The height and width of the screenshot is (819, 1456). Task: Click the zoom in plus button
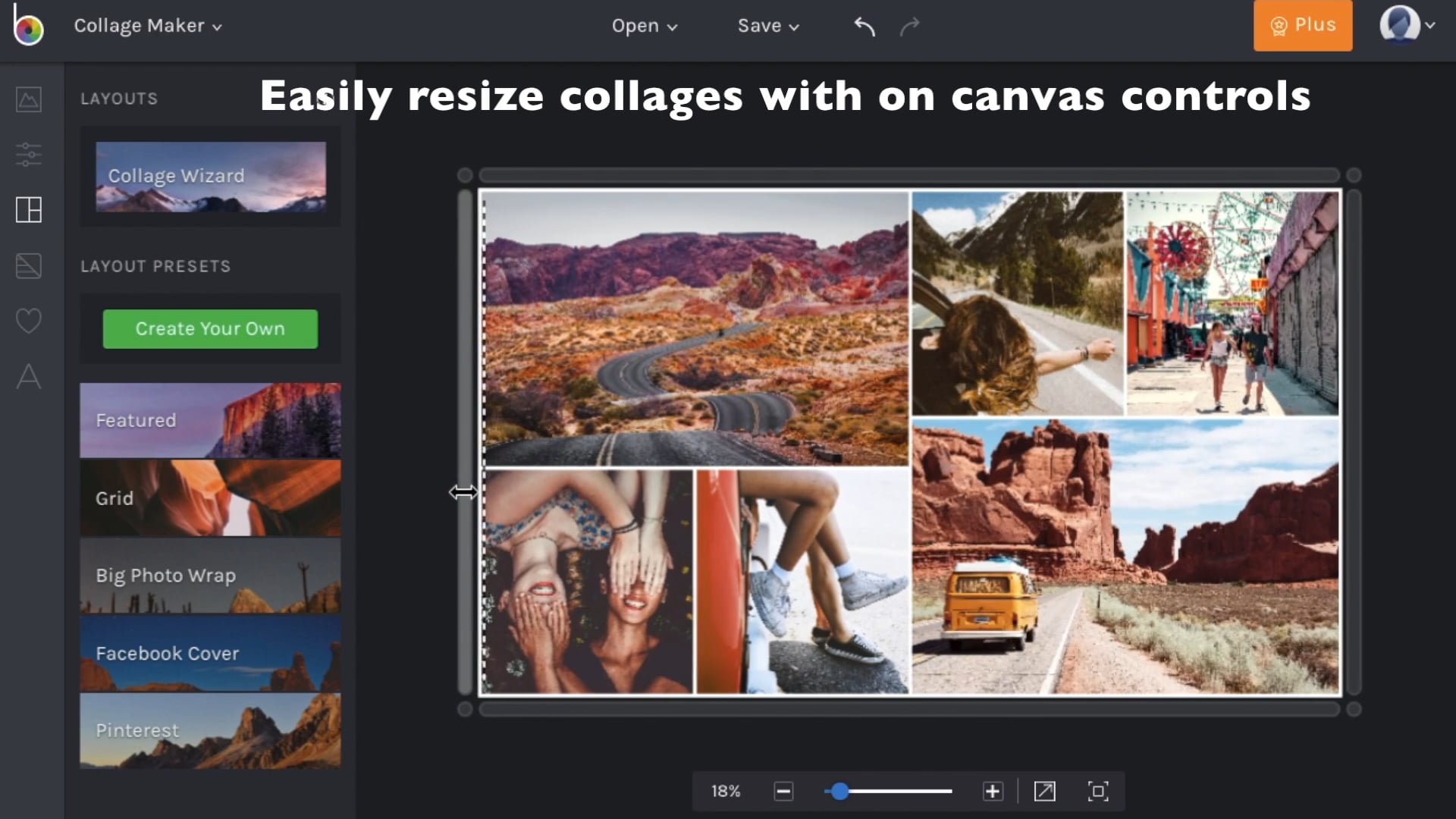click(x=993, y=792)
